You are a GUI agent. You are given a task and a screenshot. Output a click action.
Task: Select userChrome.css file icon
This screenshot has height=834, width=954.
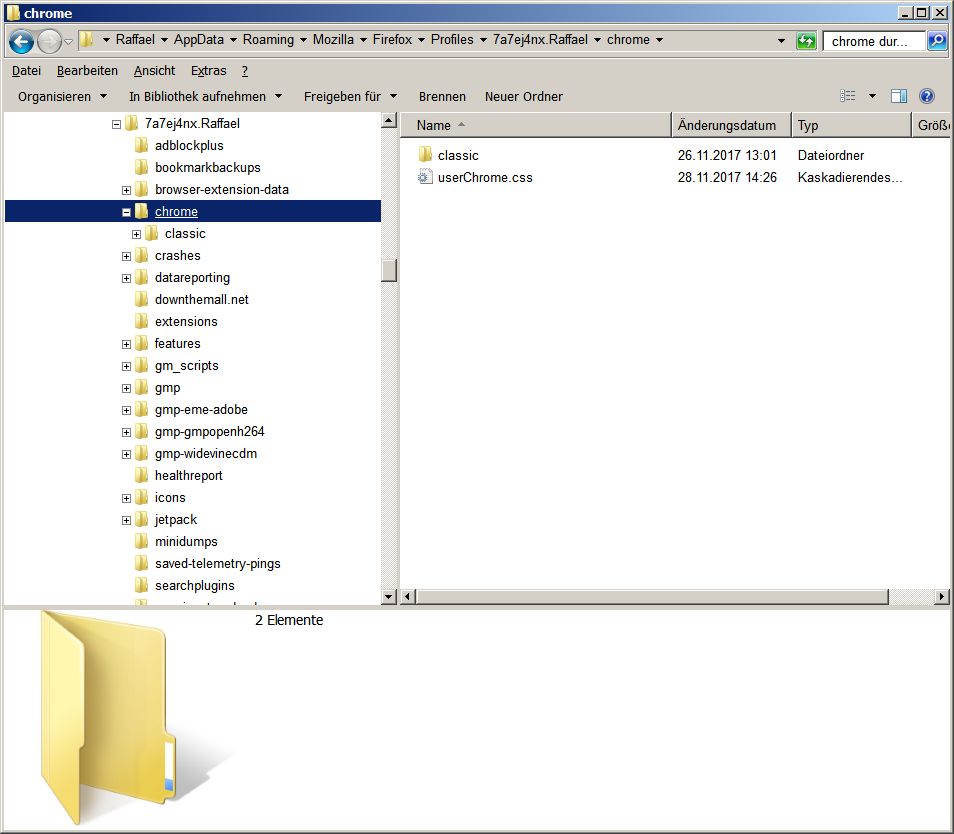[x=425, y=177]
